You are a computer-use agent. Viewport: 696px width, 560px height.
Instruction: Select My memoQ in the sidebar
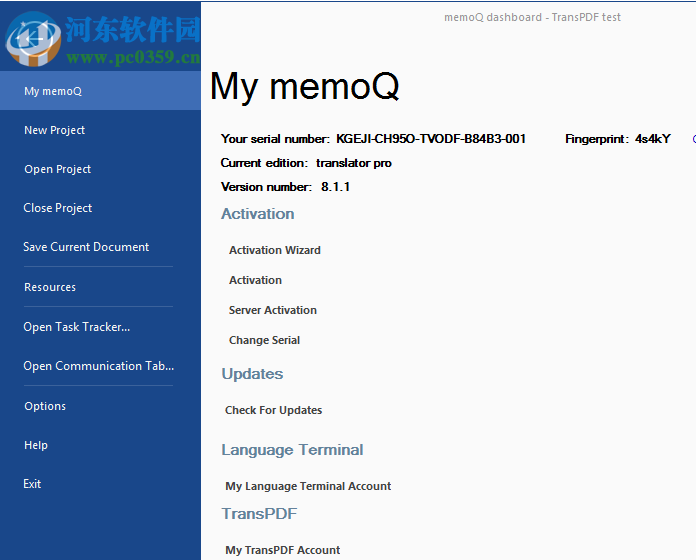tap(100, 91)
